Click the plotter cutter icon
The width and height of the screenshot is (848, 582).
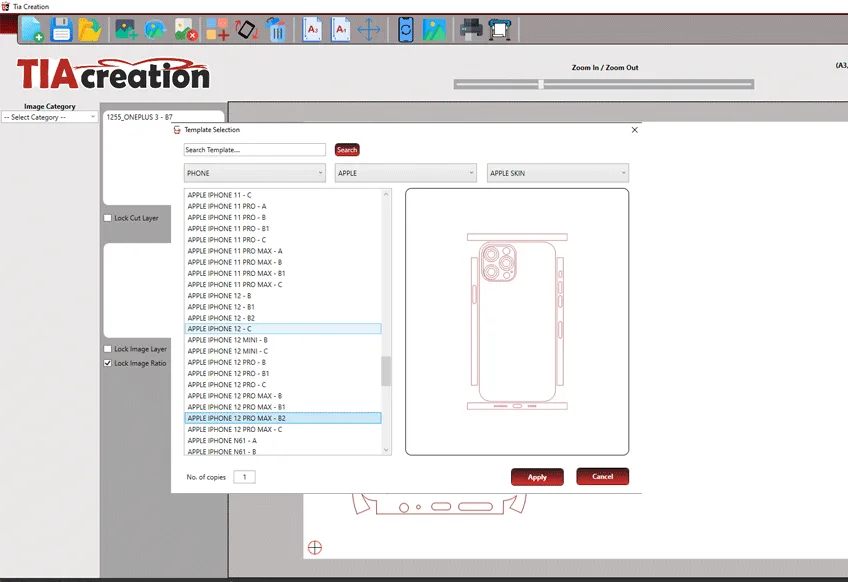click(x=500, y=29)
